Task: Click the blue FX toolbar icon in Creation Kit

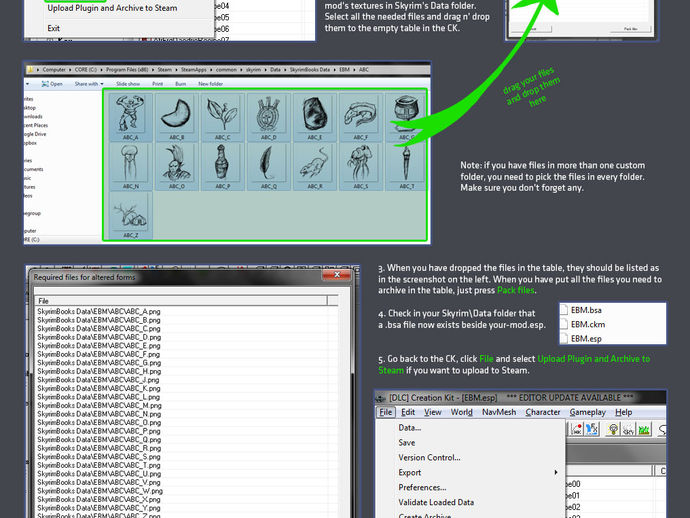Action: click(x=592, y=429)
